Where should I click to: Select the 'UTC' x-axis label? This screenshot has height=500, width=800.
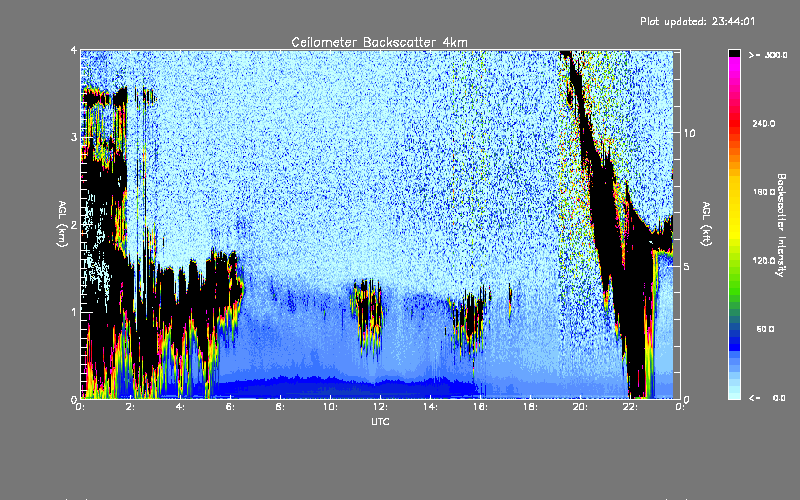pyautogui.click(x=380, y=421)
